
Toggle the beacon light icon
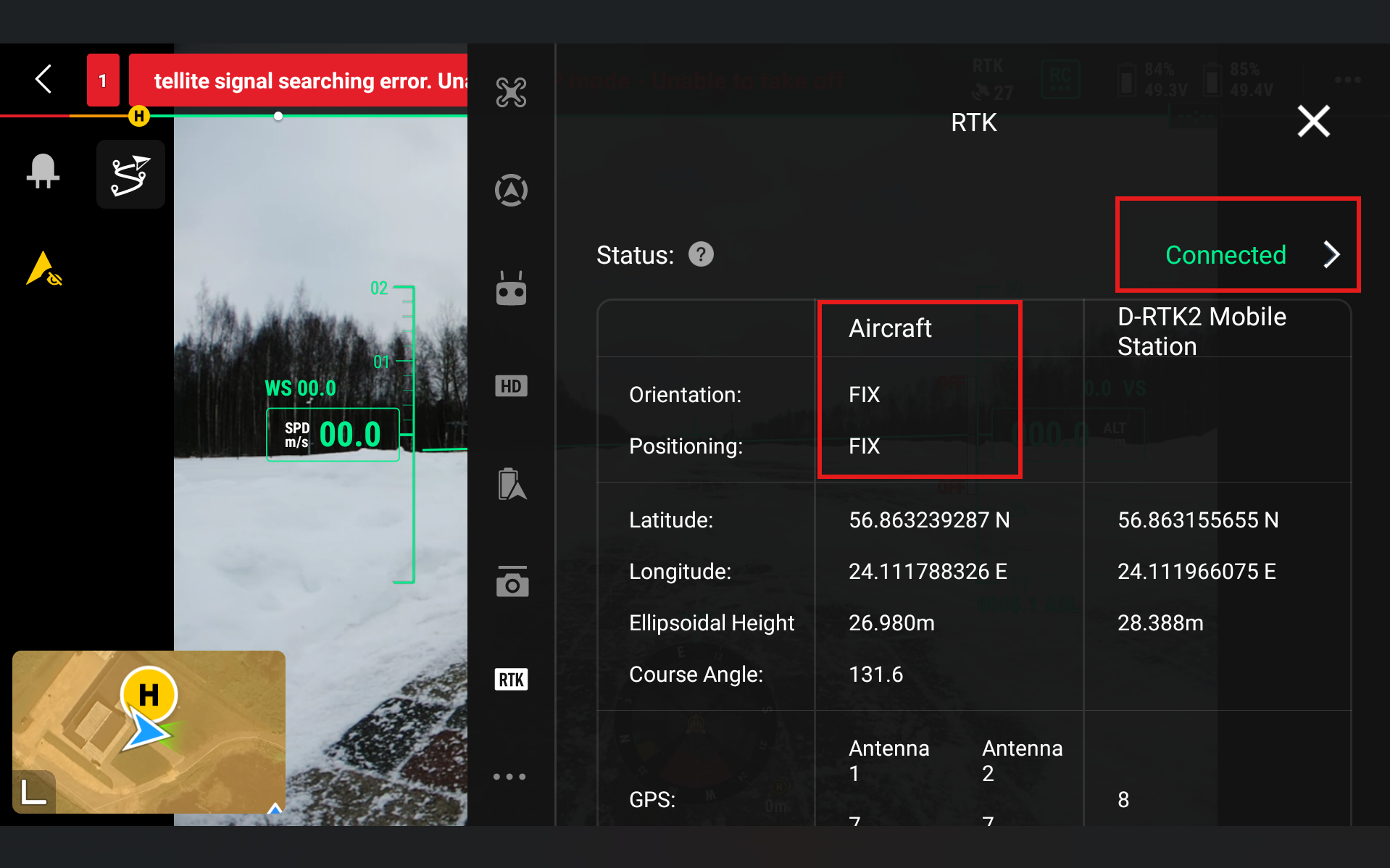43,172
